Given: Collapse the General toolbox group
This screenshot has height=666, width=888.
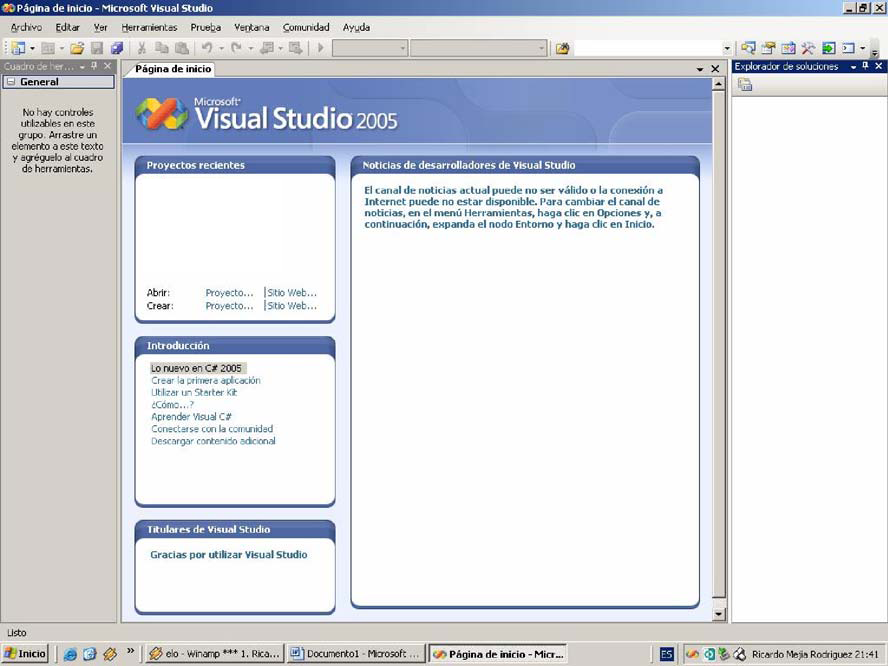Looking at the screenshot, I should coord(10,82).
